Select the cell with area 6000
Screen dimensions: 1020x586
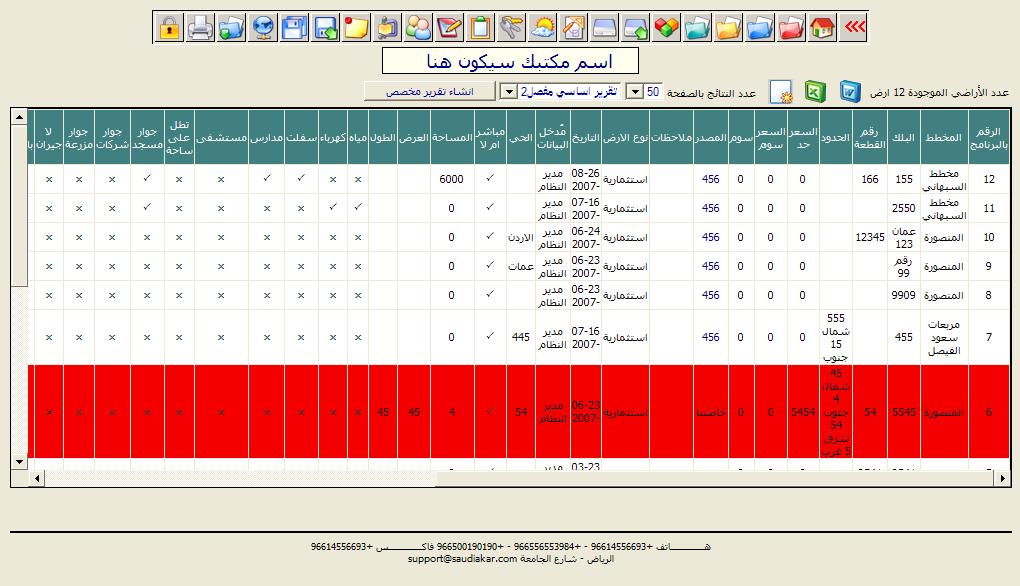point(452,179)
